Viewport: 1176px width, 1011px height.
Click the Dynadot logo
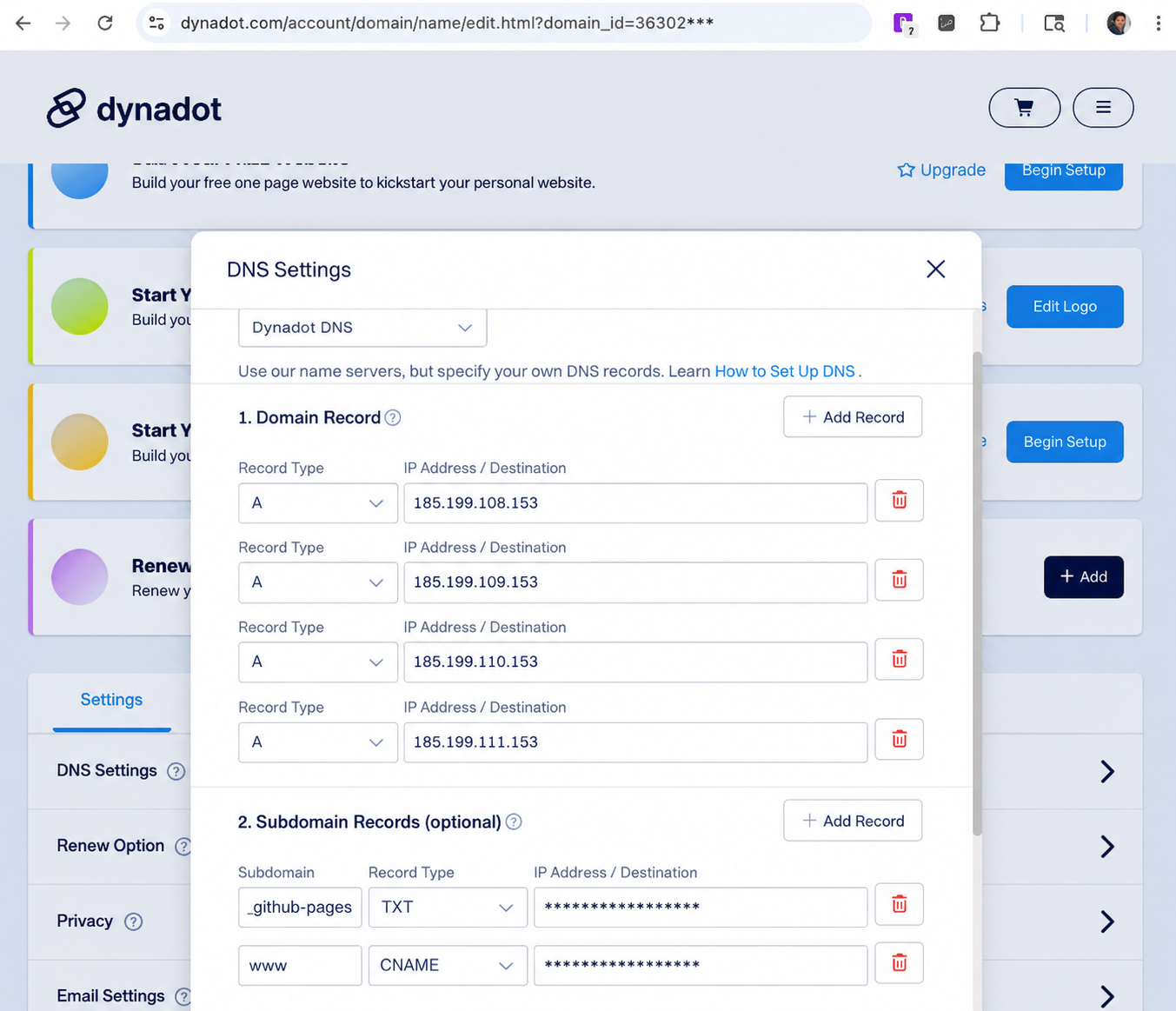coord(134,109)
